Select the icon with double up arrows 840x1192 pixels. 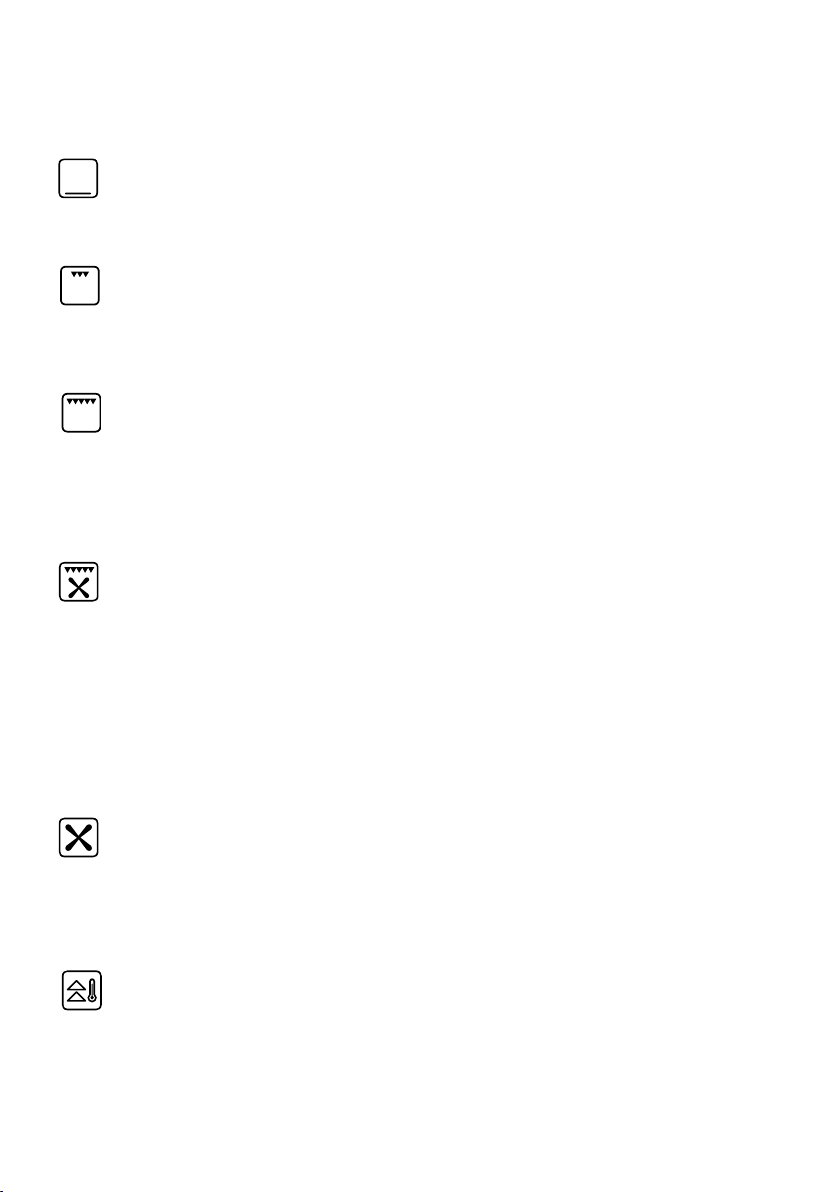pyautogui.click(x=82, y=991)
